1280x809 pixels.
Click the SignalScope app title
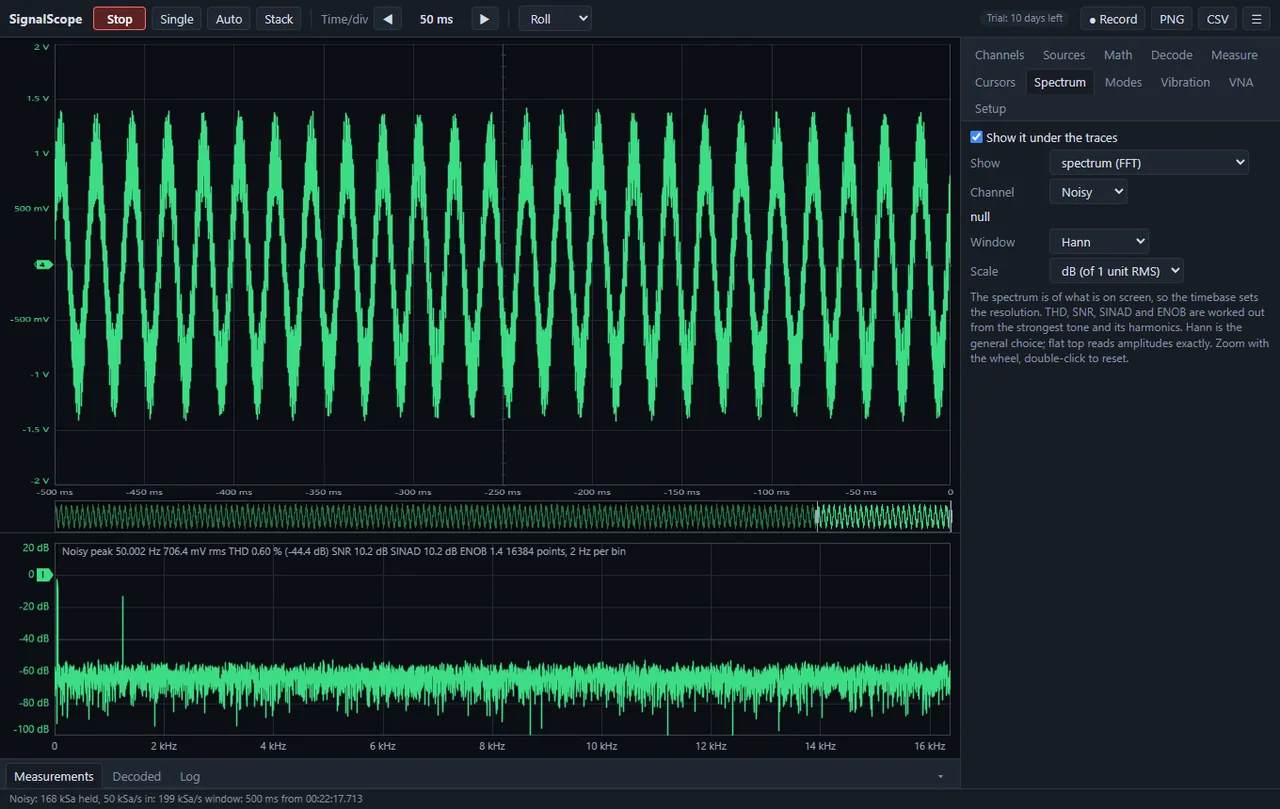pyautogui.click(x=46, y=19)
